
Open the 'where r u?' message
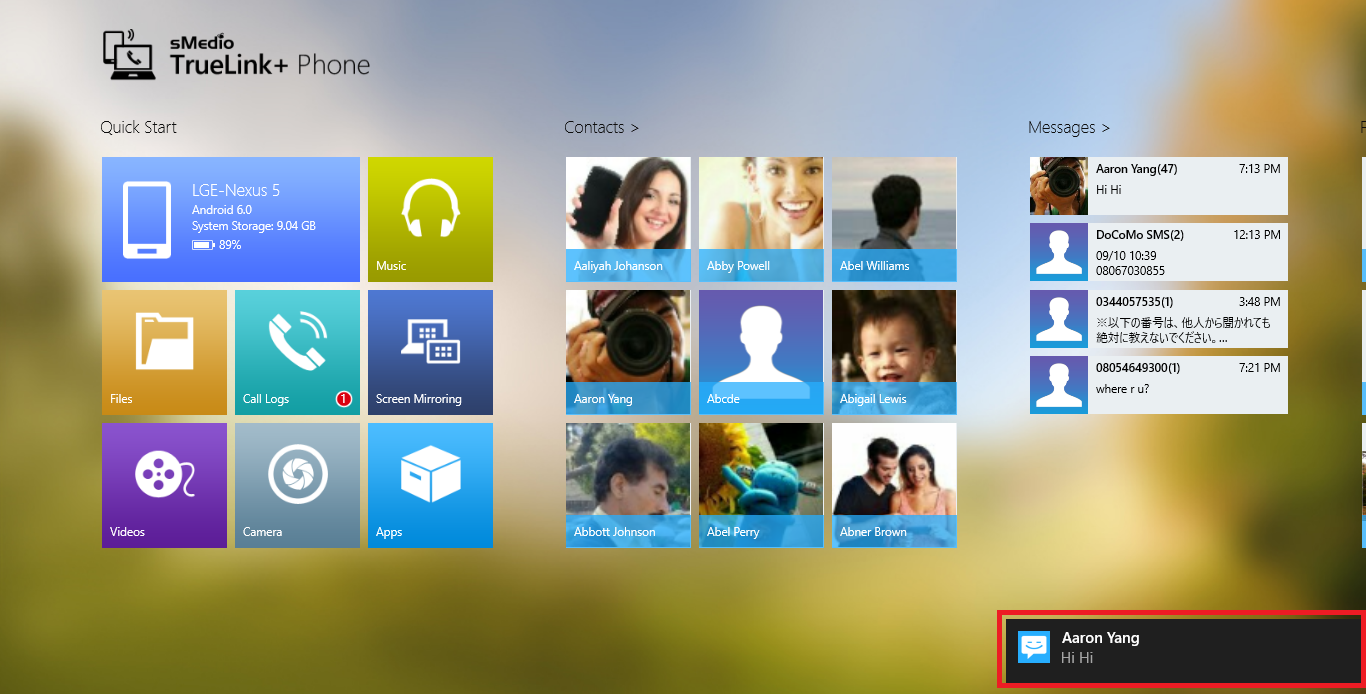(1158, 384)
